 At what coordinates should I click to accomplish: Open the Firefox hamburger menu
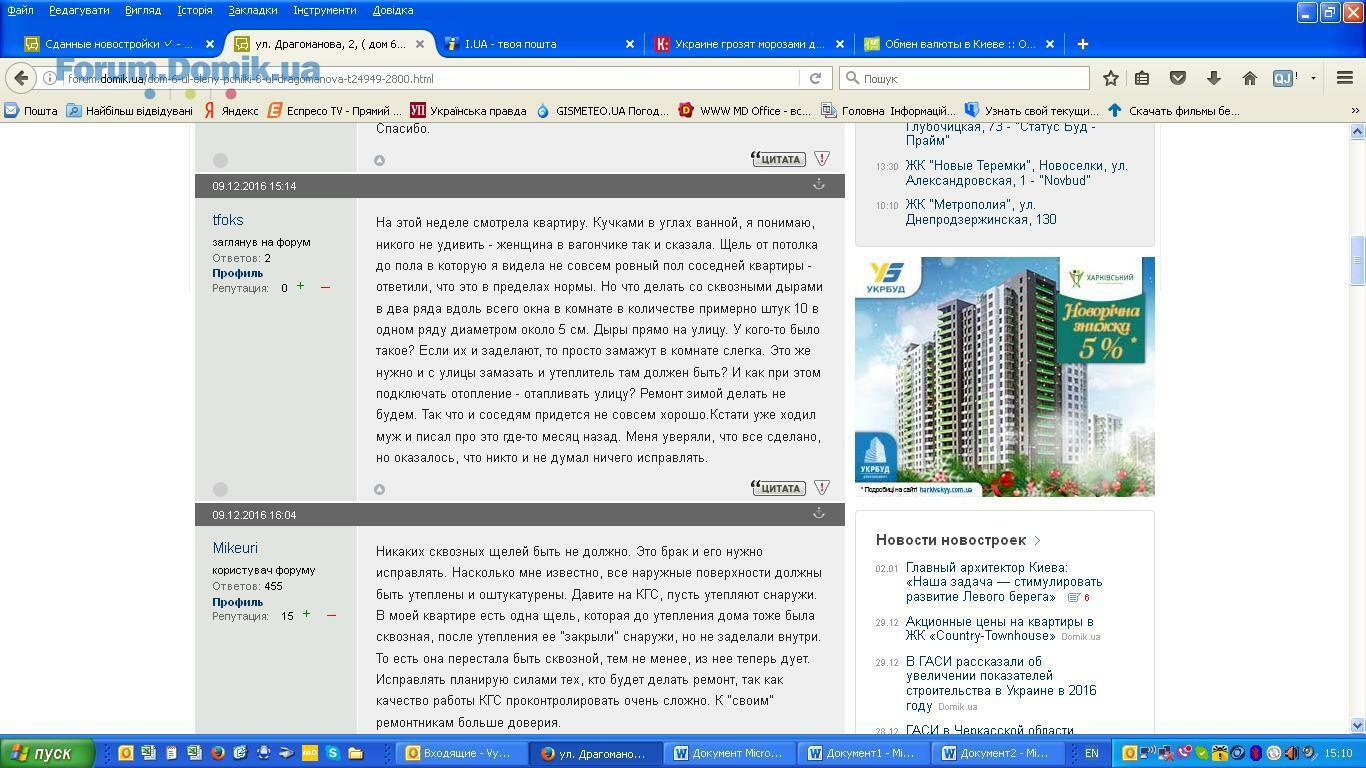click(1345, 78)
